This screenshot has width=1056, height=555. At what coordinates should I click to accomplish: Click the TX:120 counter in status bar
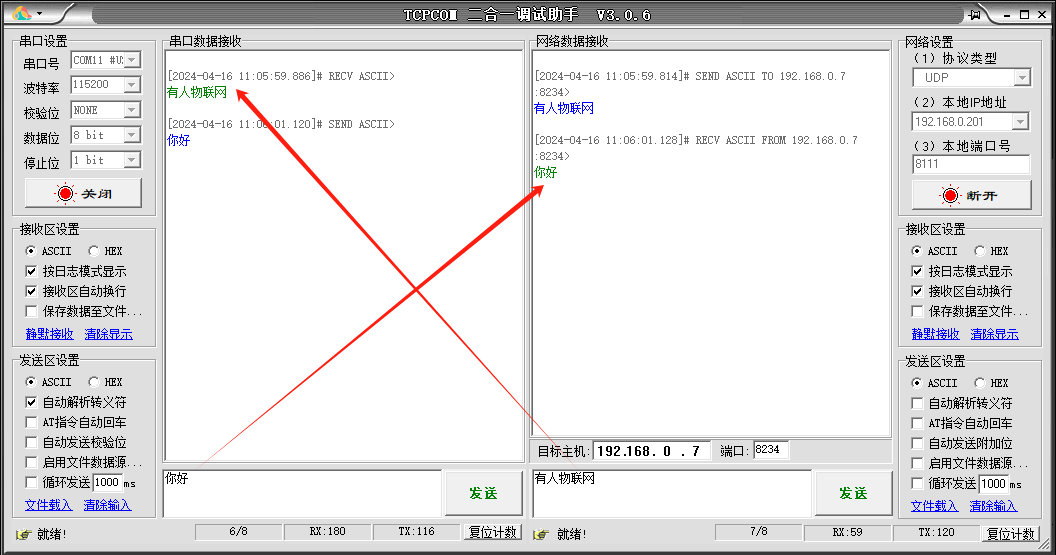click(937, 532)
